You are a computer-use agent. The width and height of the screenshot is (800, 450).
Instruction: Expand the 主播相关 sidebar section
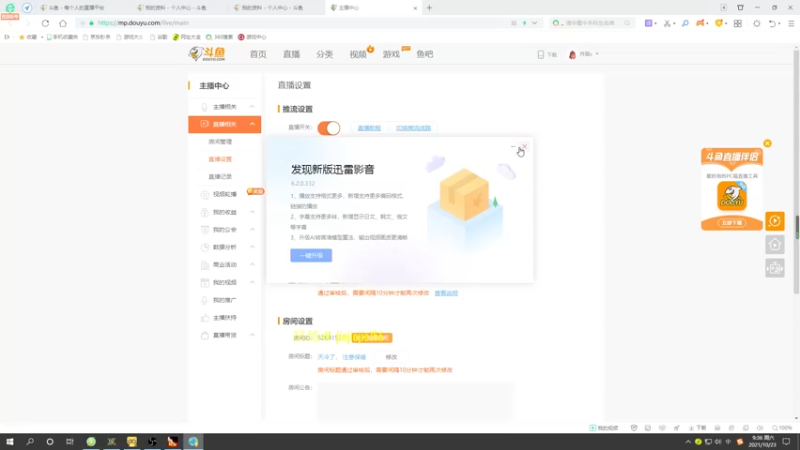point(252,107)
